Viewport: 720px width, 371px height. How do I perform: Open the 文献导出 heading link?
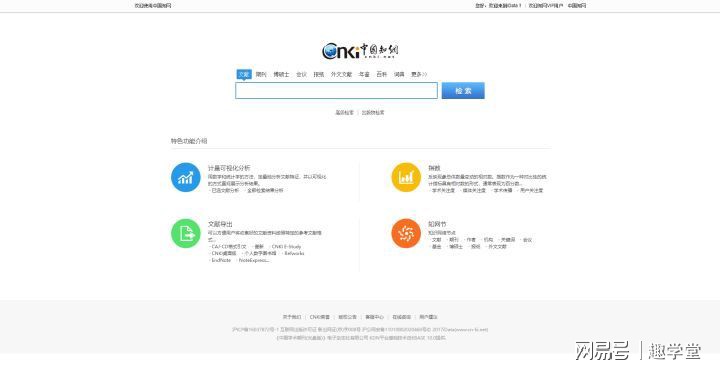(x=220, y=224)
